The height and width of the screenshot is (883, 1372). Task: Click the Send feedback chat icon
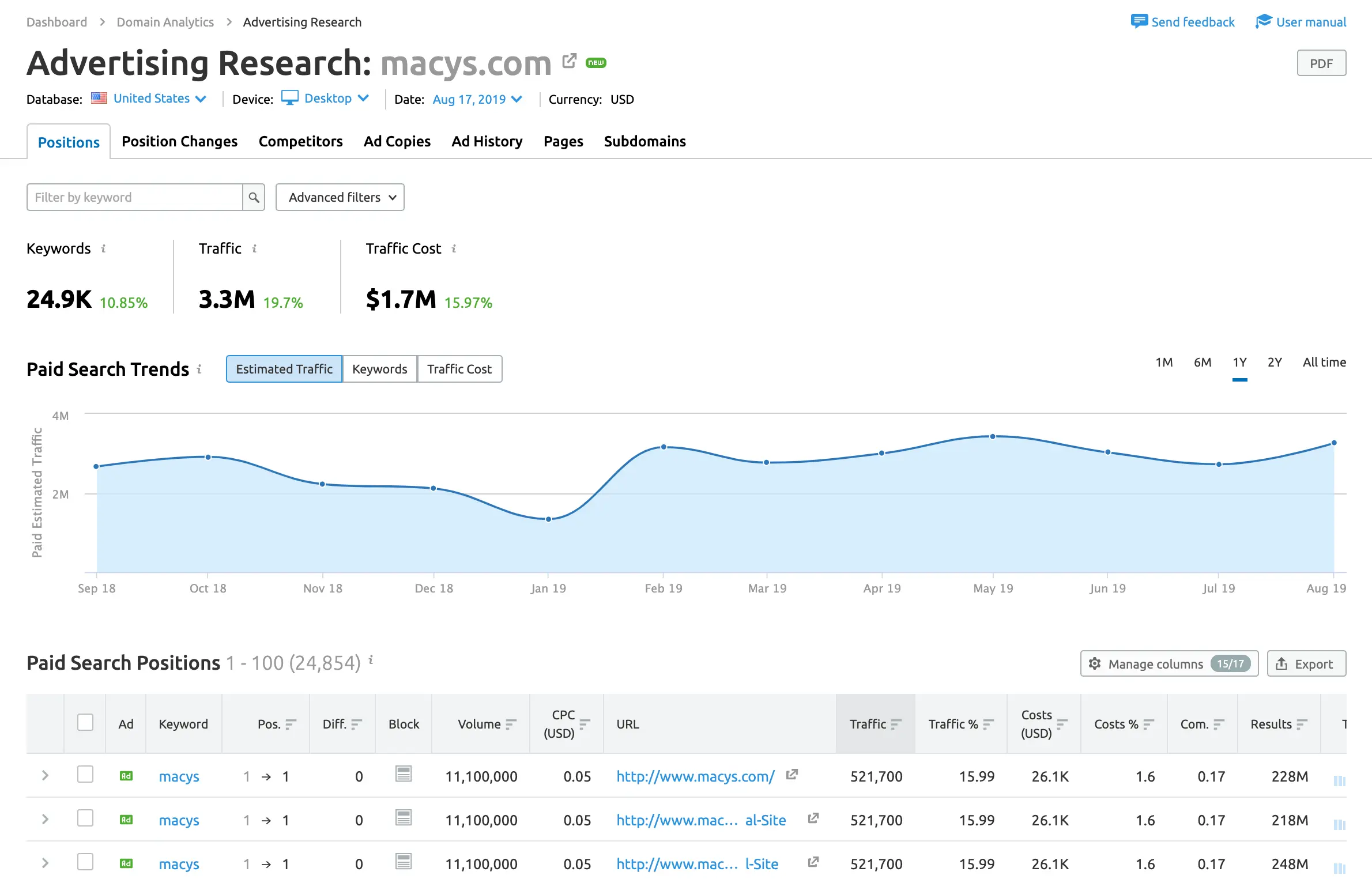pyautogui.click(x=1139, y=22)
